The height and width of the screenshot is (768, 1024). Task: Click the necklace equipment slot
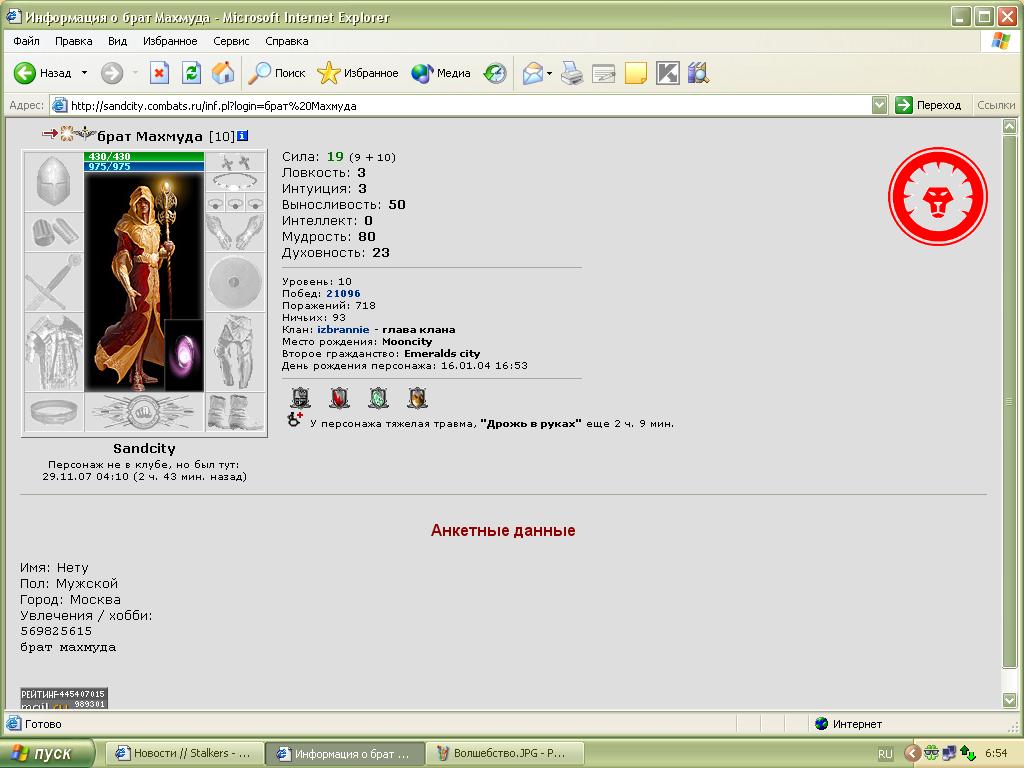click(235, 182)
